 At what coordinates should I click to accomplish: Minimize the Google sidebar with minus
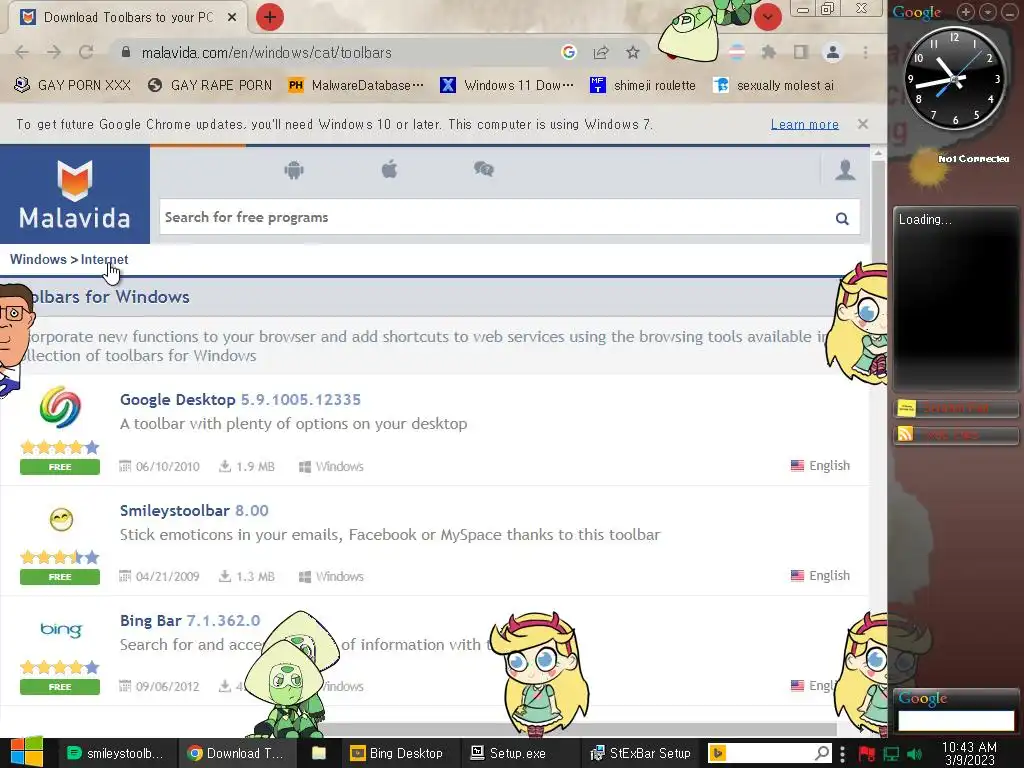pos(1010,12)
